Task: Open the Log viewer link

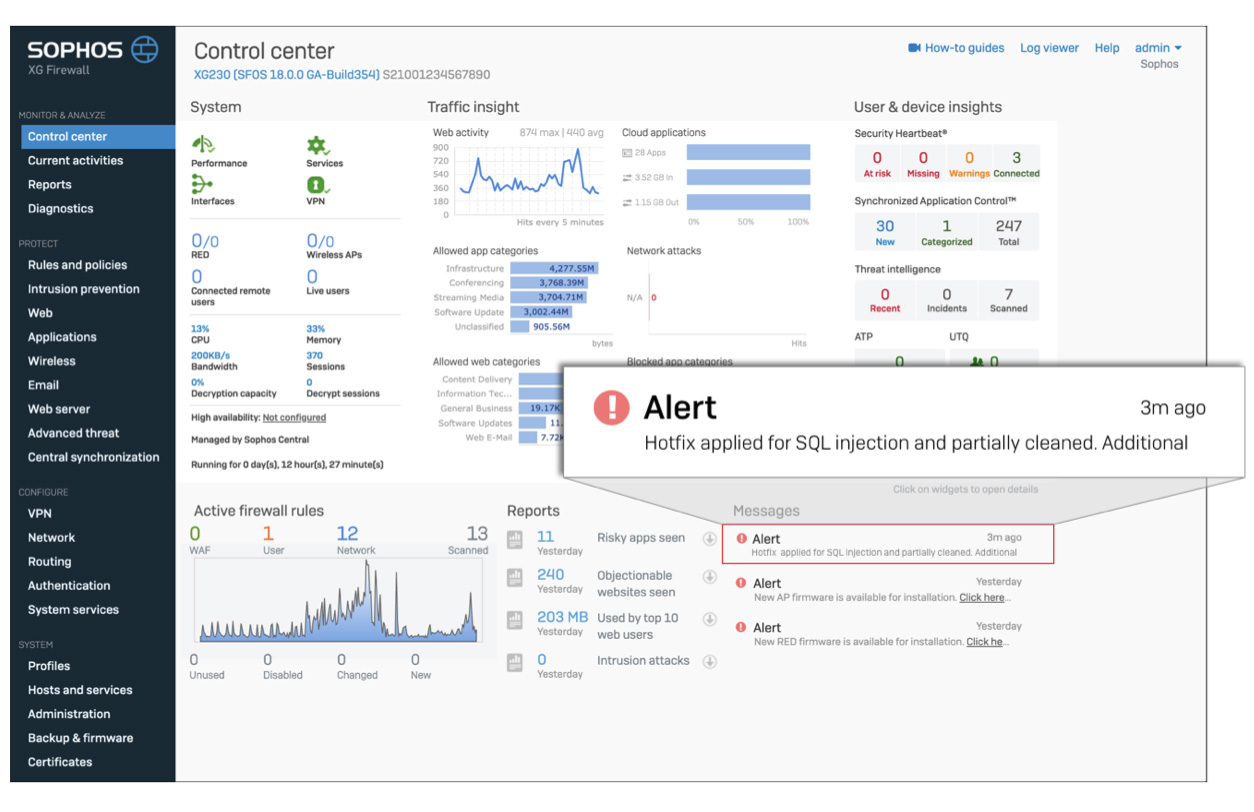Action: (x=1049, y=48)
